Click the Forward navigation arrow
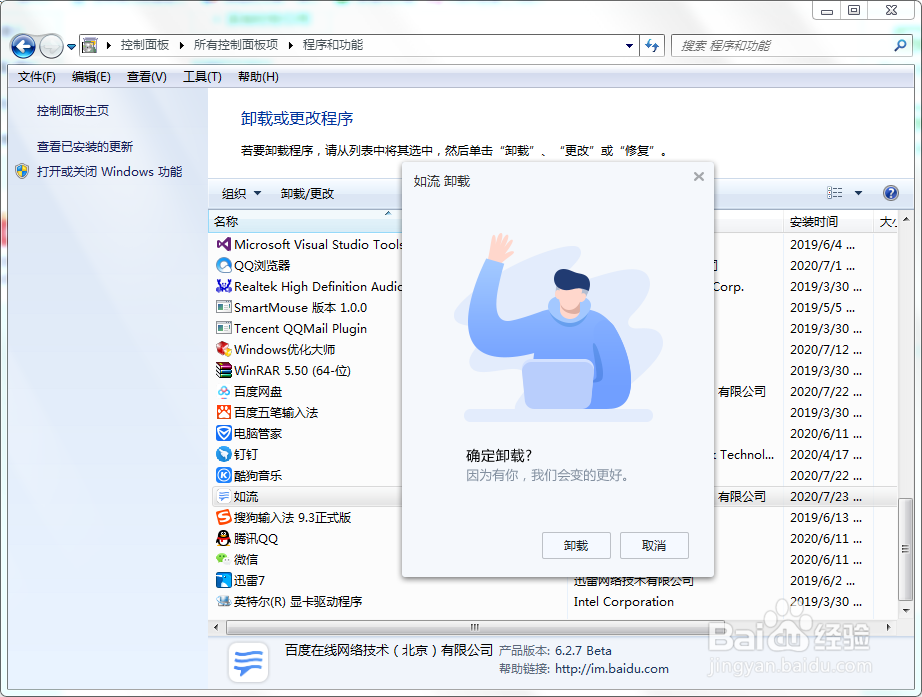 pos(51,46)
